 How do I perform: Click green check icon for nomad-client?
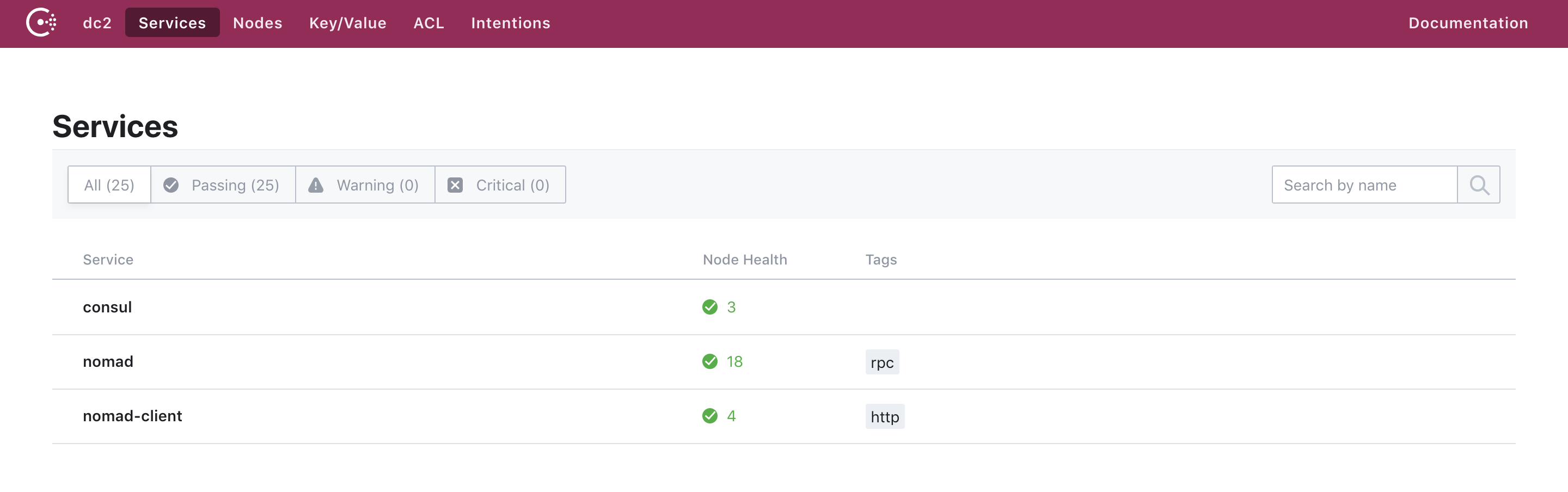[x=710, y=416]
